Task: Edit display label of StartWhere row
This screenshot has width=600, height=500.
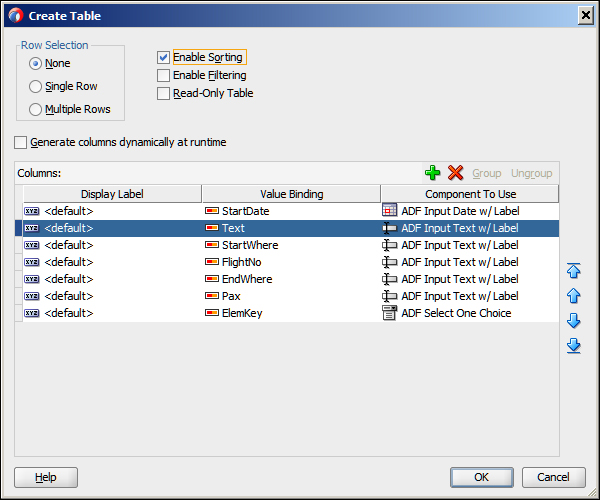Action: coord(112,245)
